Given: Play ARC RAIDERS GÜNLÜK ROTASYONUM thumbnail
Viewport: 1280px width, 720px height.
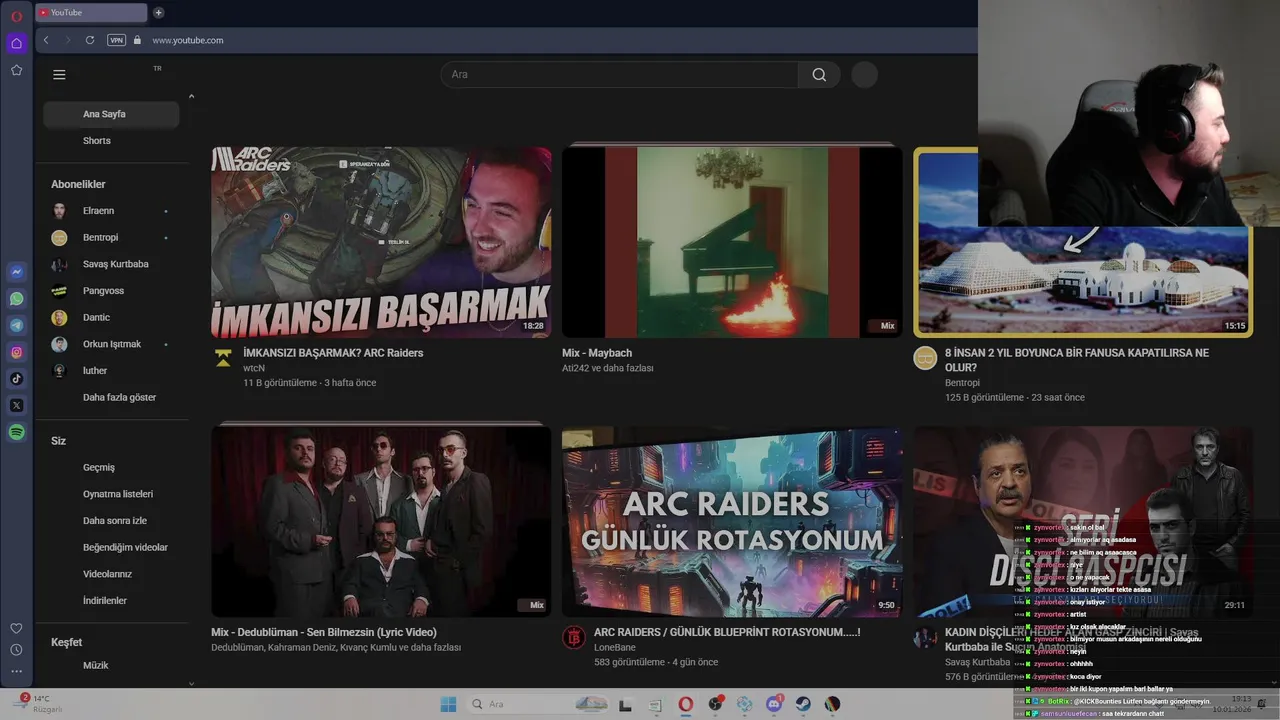Looking at the screenshot, I should coord(732,521).
